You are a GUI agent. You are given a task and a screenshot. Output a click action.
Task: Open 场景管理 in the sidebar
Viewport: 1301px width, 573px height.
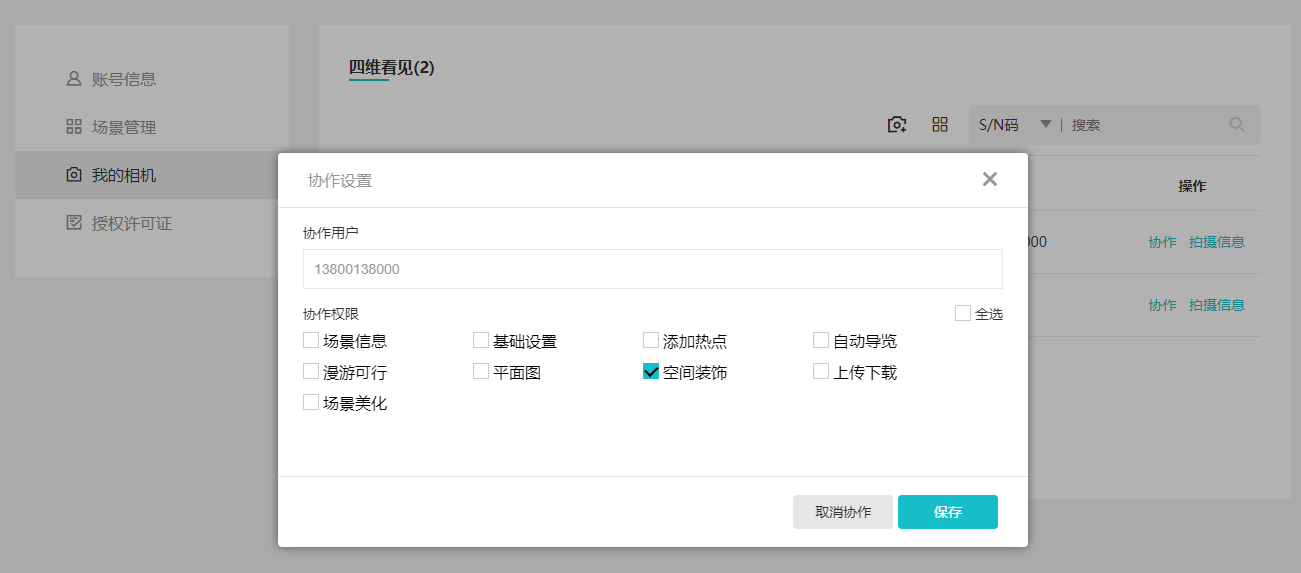click(123, 127)
